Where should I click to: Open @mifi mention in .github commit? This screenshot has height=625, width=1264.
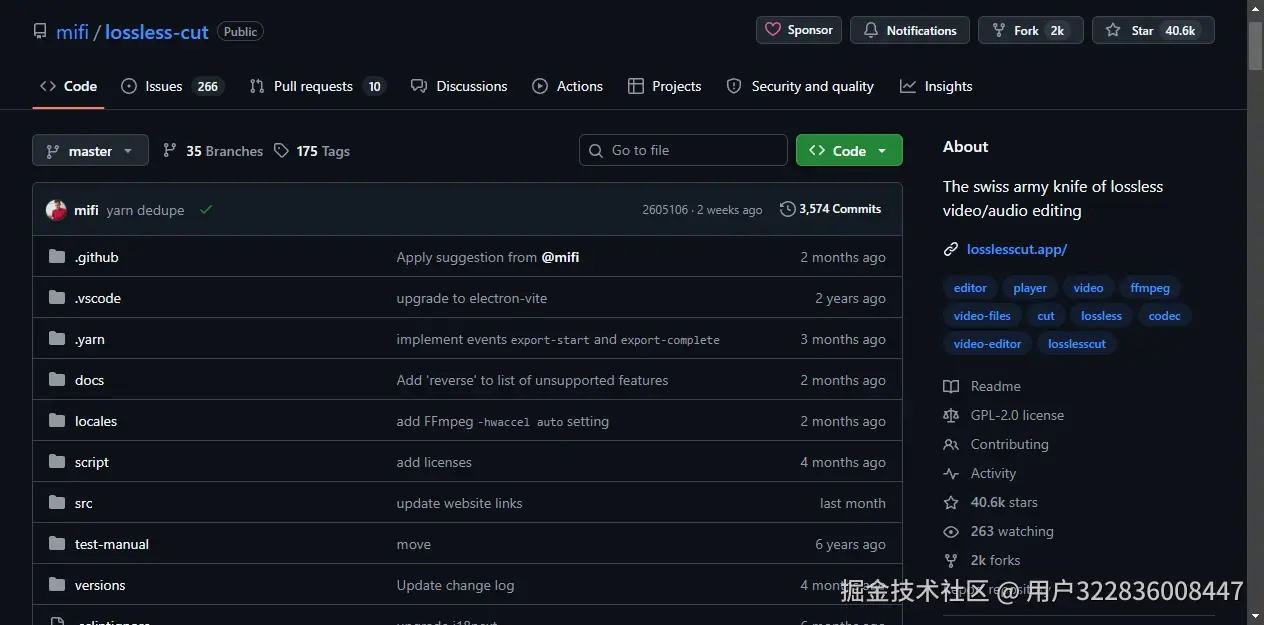[560, 257]
